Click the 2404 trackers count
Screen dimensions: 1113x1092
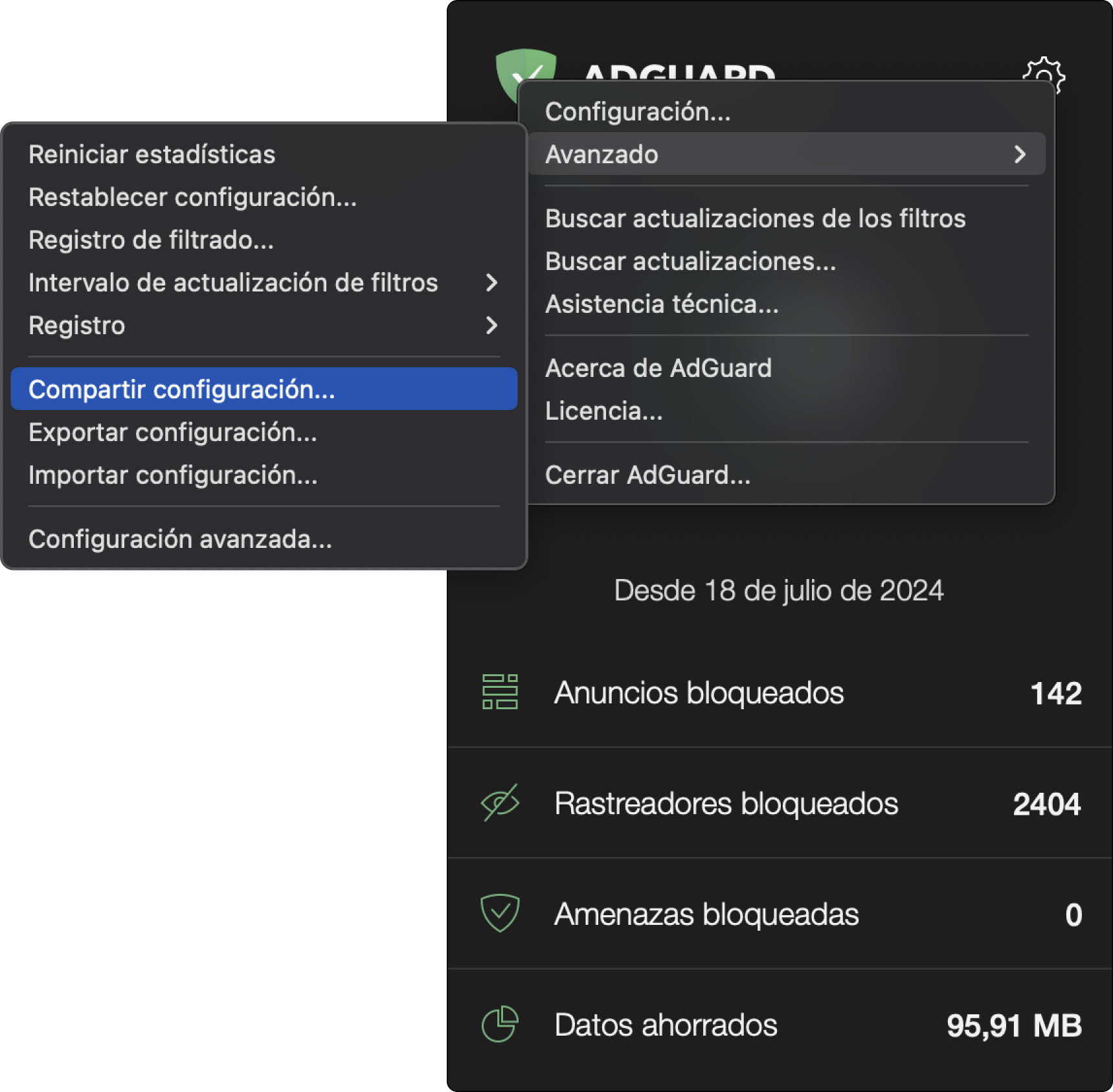1047,804
